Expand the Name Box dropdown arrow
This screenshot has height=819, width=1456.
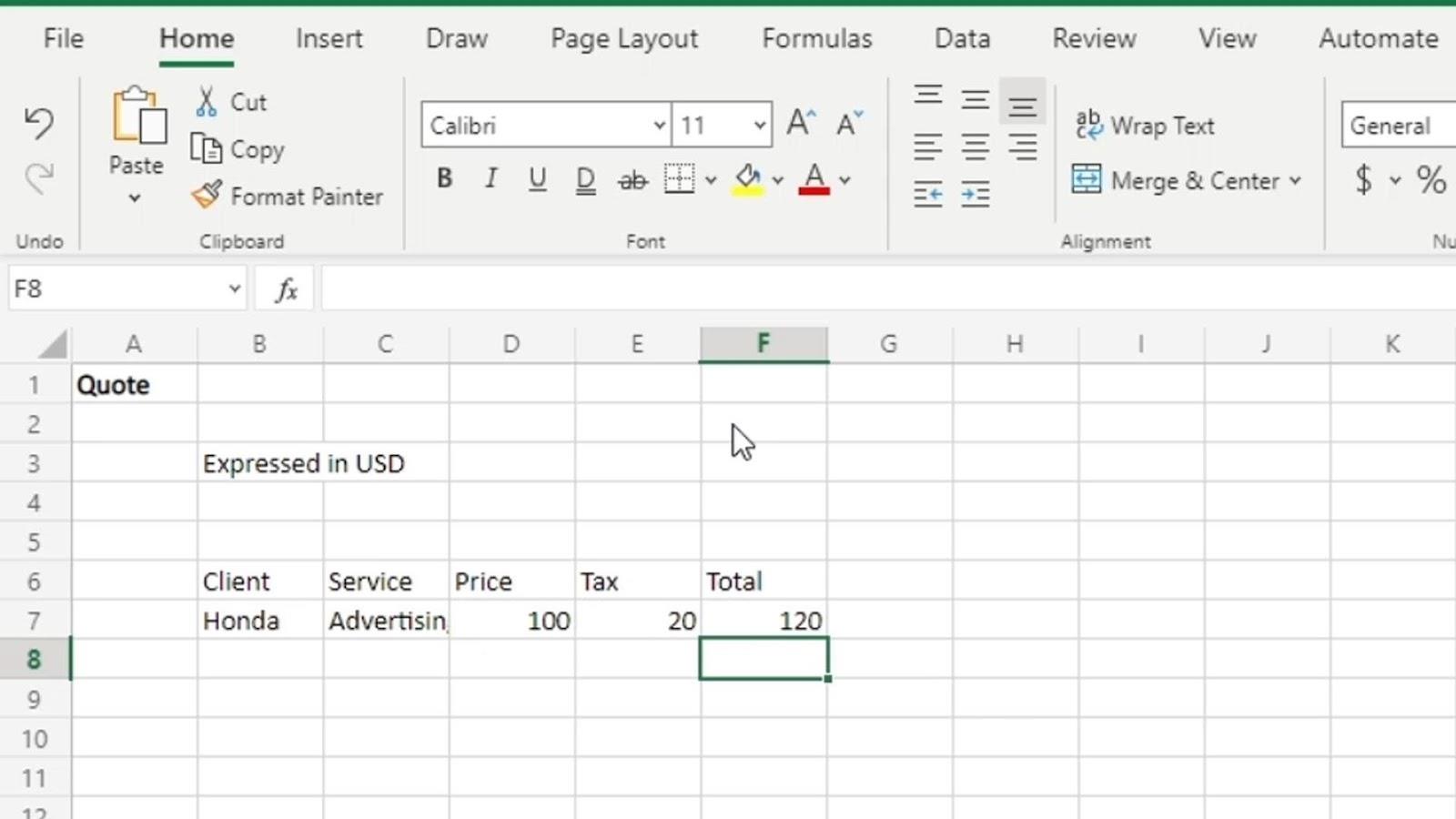click(x=234, y=288)
